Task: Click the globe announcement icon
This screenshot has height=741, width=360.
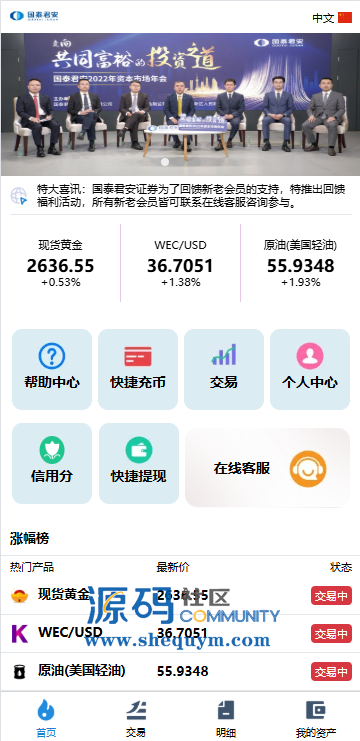Action: tap(19, 196)
